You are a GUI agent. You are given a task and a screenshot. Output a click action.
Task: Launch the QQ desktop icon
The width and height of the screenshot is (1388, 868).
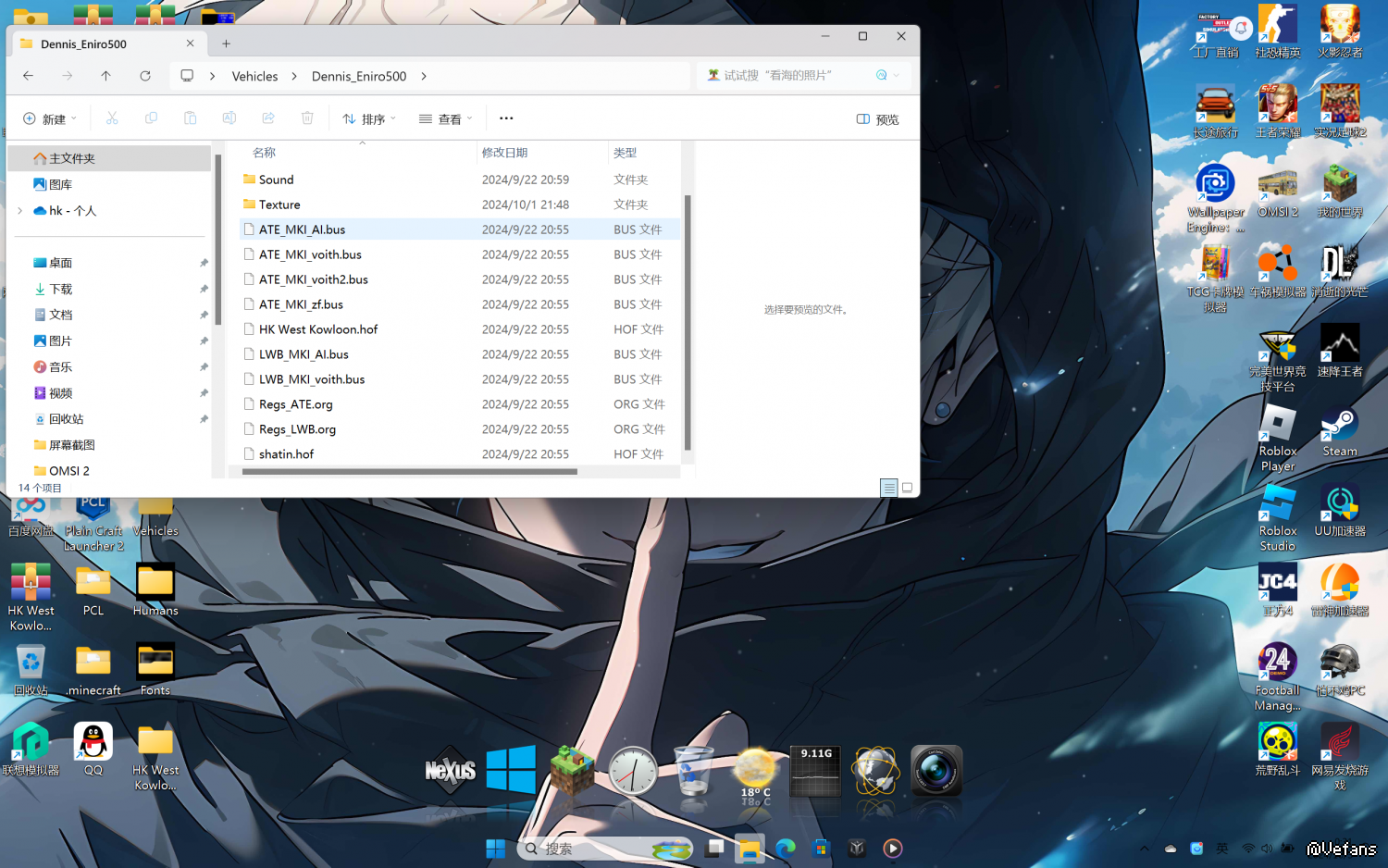93,748
